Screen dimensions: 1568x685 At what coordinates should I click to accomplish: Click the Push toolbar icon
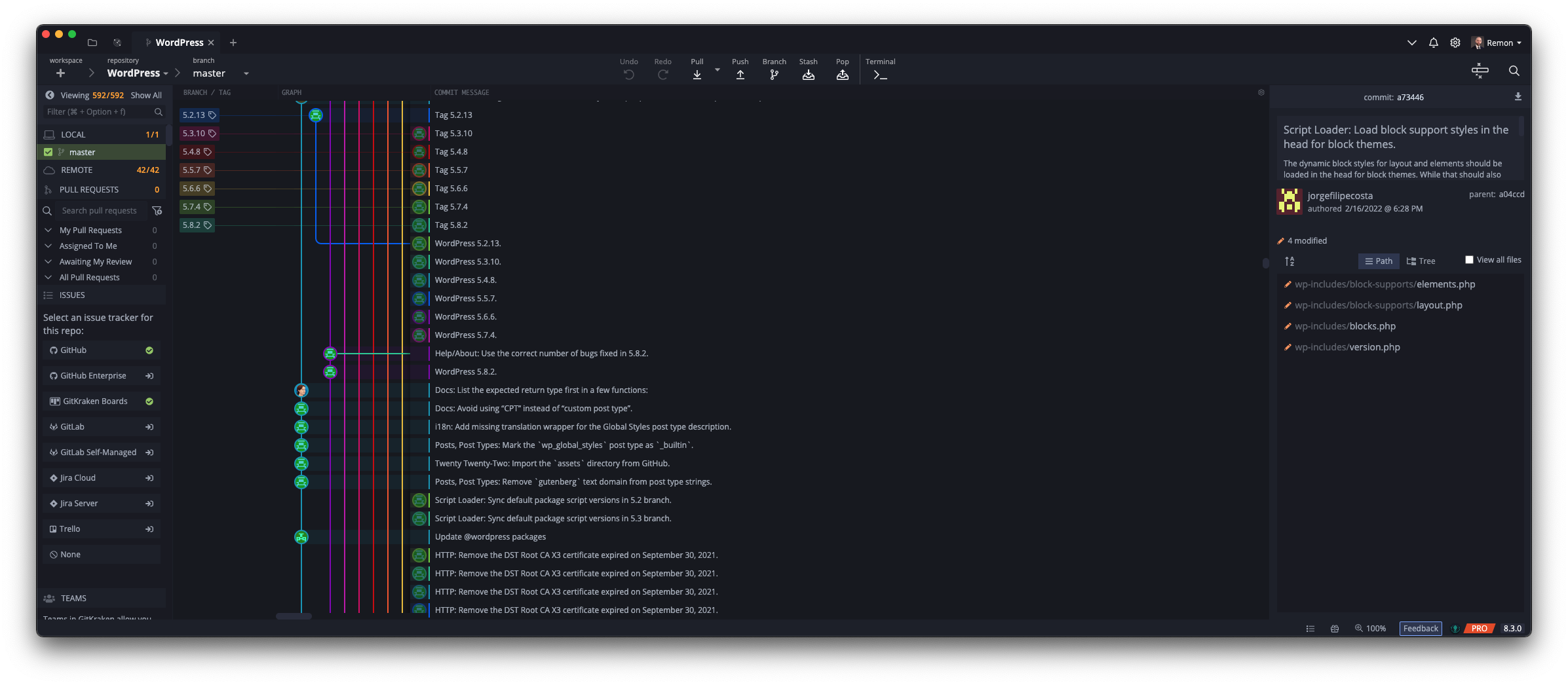tap(740, 75)
